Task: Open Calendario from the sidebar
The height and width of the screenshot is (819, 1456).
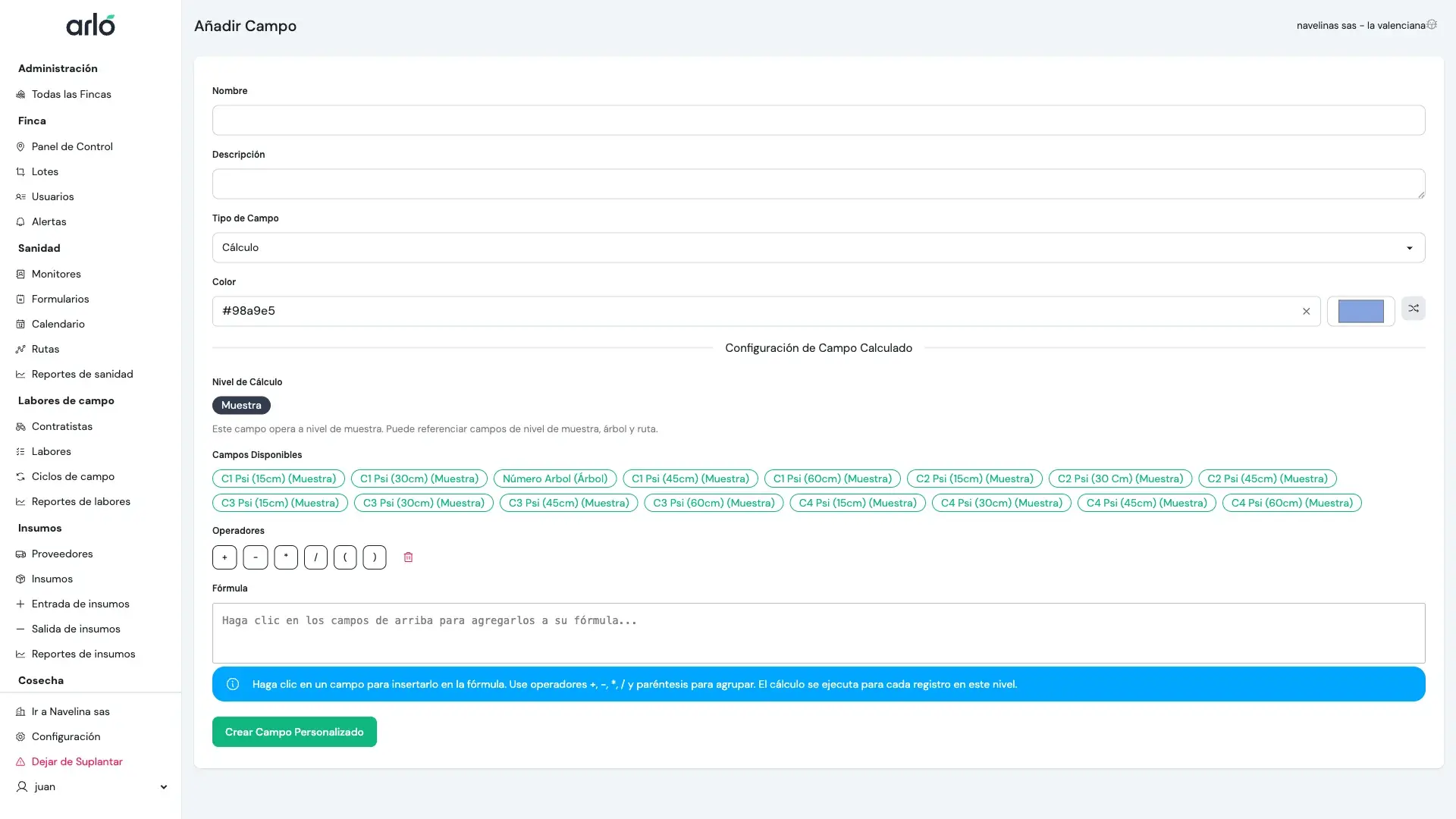Action: 58,324
